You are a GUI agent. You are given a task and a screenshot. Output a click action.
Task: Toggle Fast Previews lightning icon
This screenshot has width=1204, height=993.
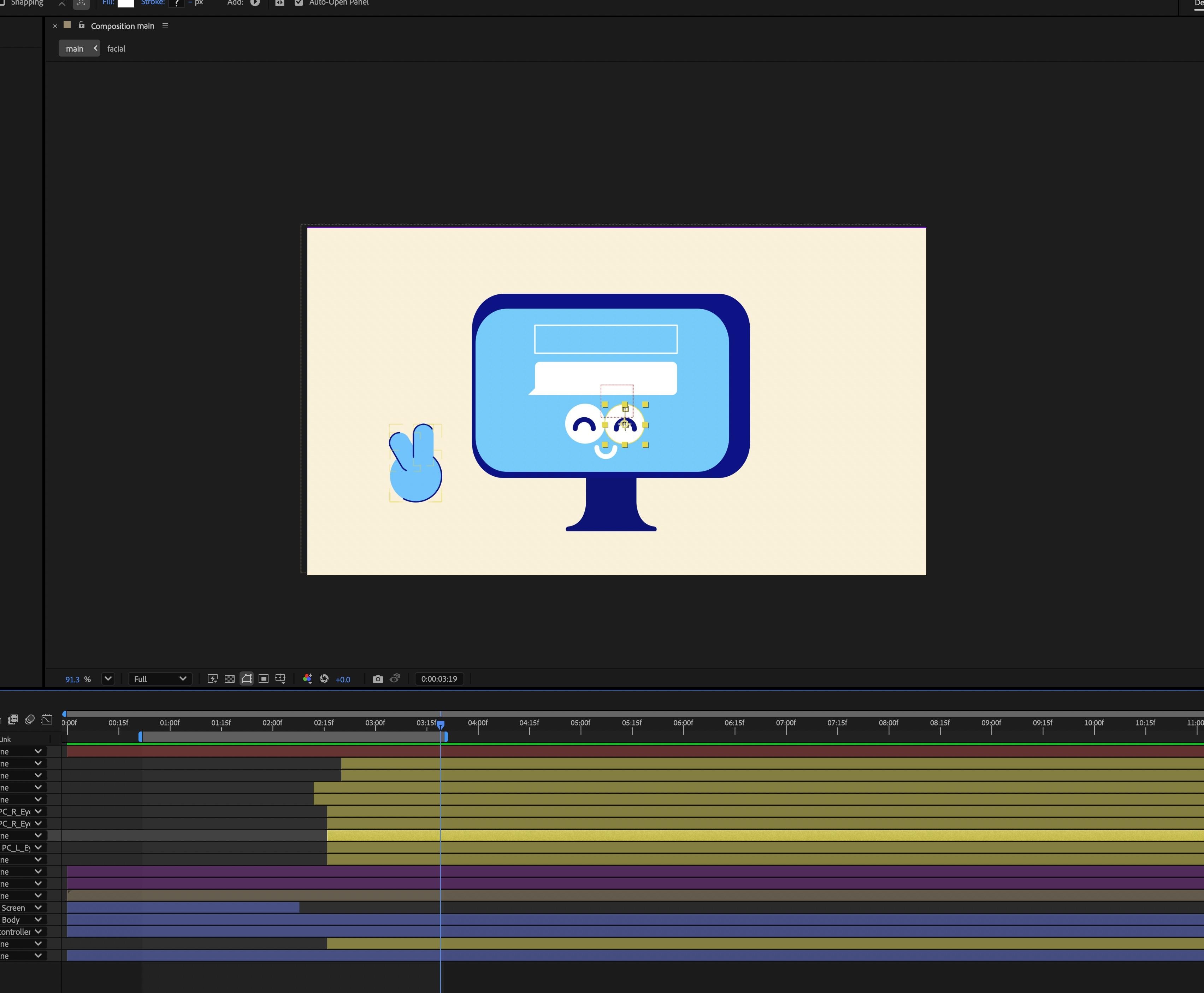(x=212, y=678)
